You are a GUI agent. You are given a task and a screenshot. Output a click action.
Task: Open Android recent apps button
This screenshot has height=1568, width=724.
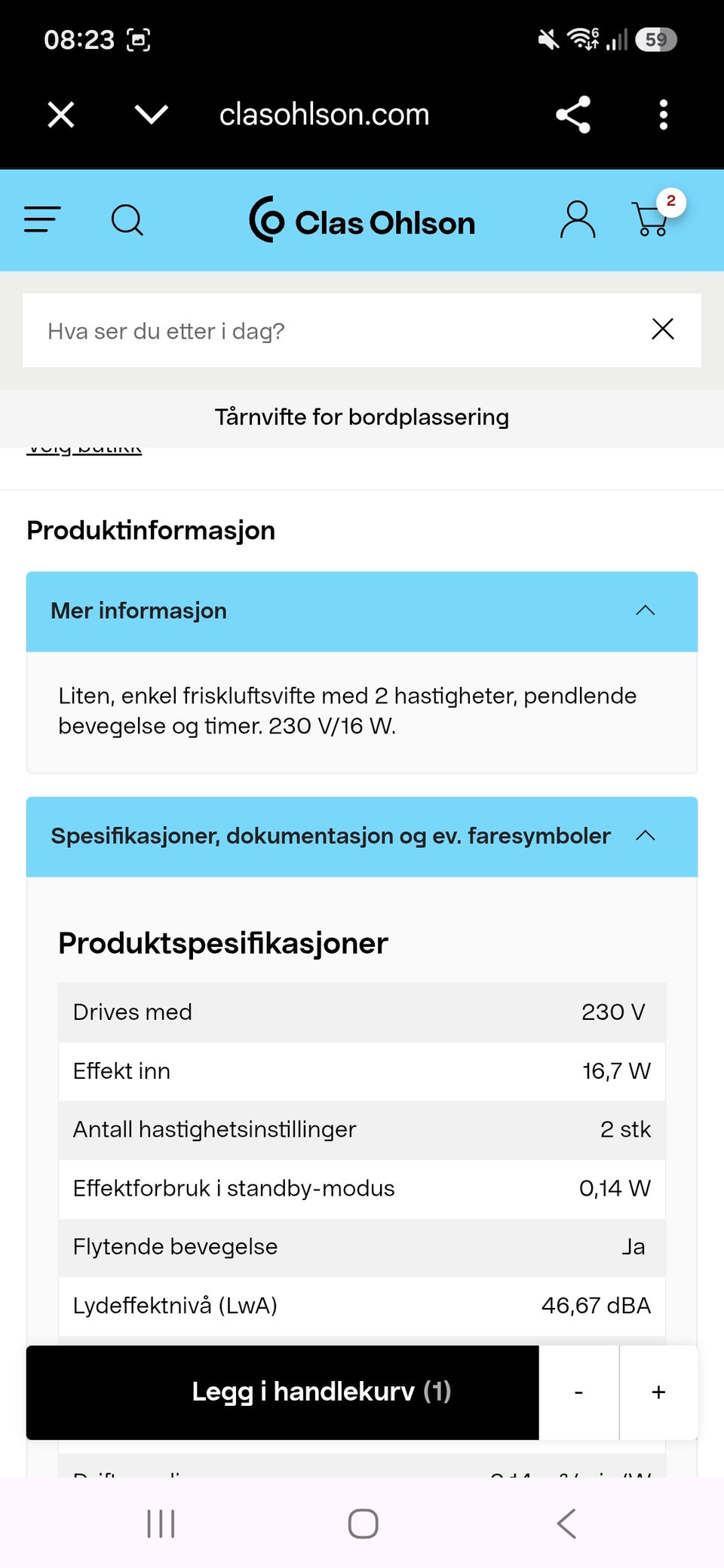[x=161, y=1524]
